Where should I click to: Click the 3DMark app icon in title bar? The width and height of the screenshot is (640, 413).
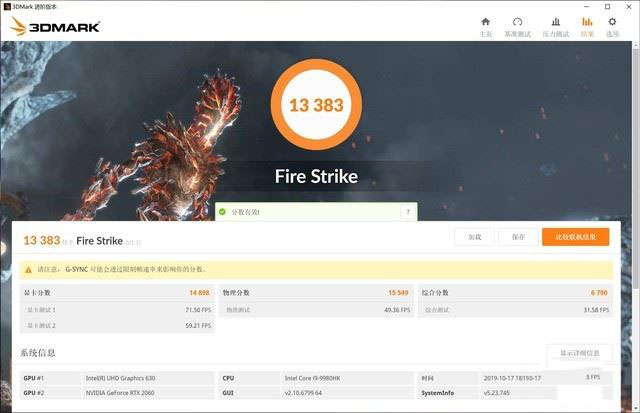tap(7, 7)
